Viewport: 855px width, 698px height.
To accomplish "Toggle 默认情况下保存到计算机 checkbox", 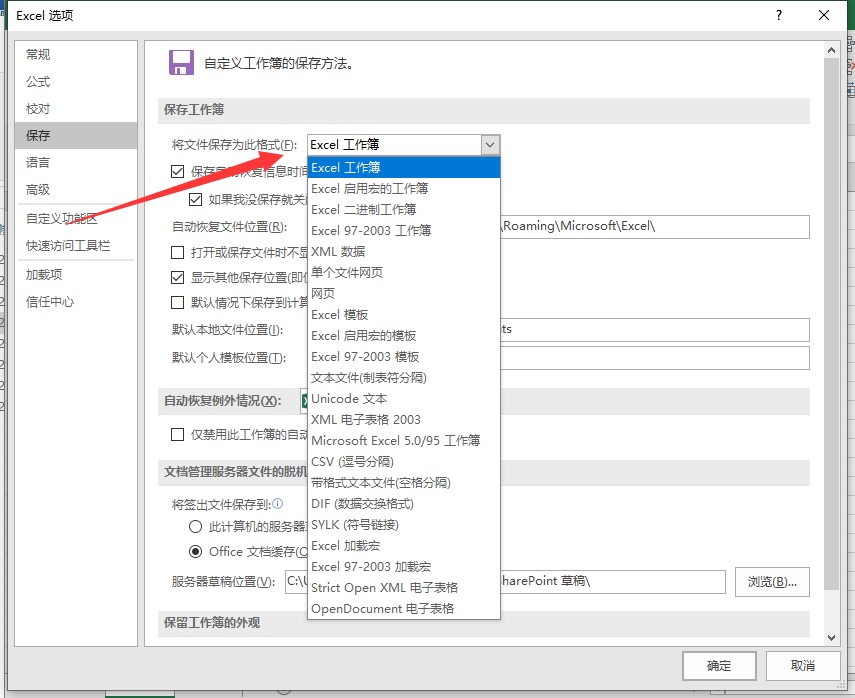I will pos(178,302).
